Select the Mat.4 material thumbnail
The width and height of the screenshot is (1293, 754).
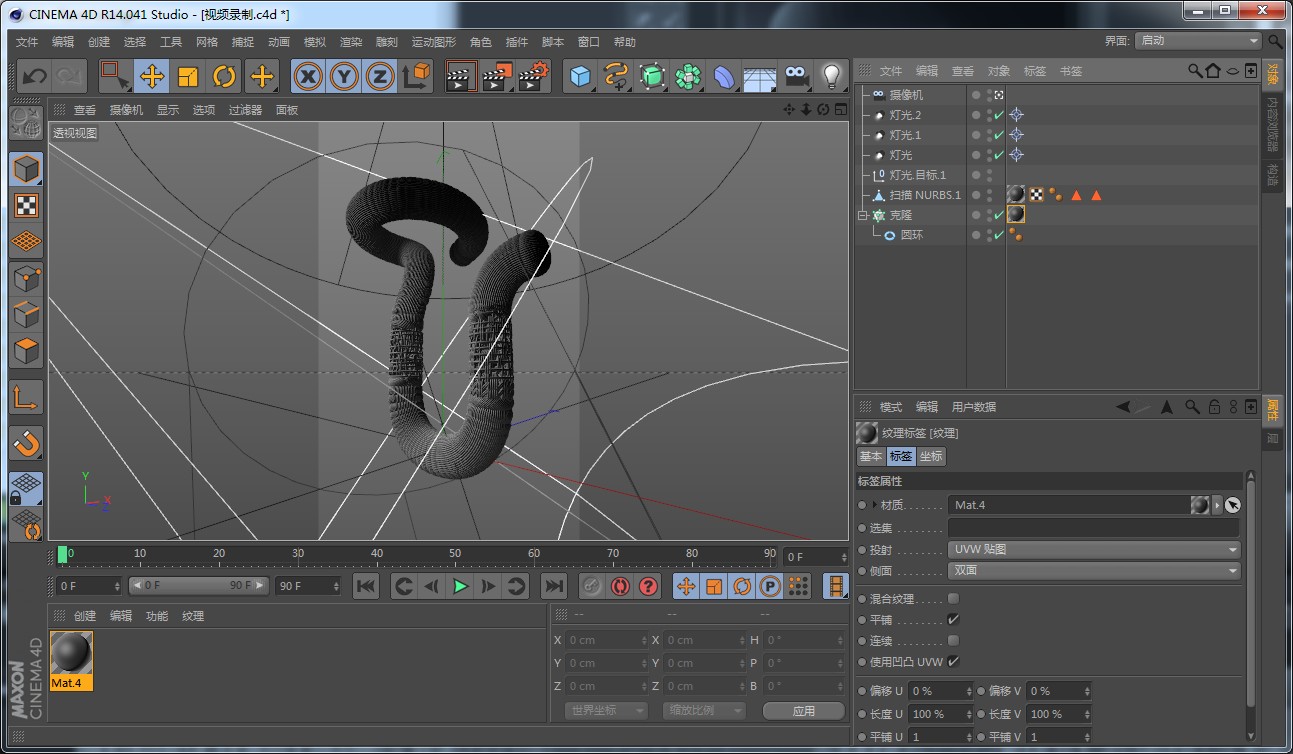71,661
